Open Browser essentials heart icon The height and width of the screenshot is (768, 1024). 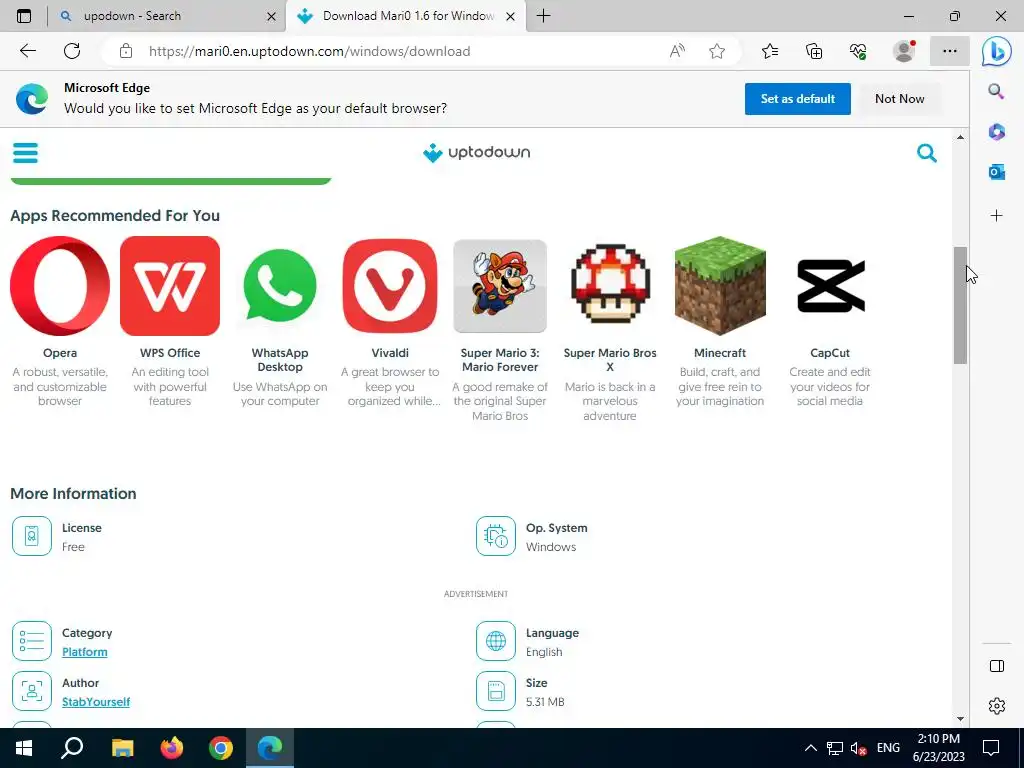click(858, 51)
